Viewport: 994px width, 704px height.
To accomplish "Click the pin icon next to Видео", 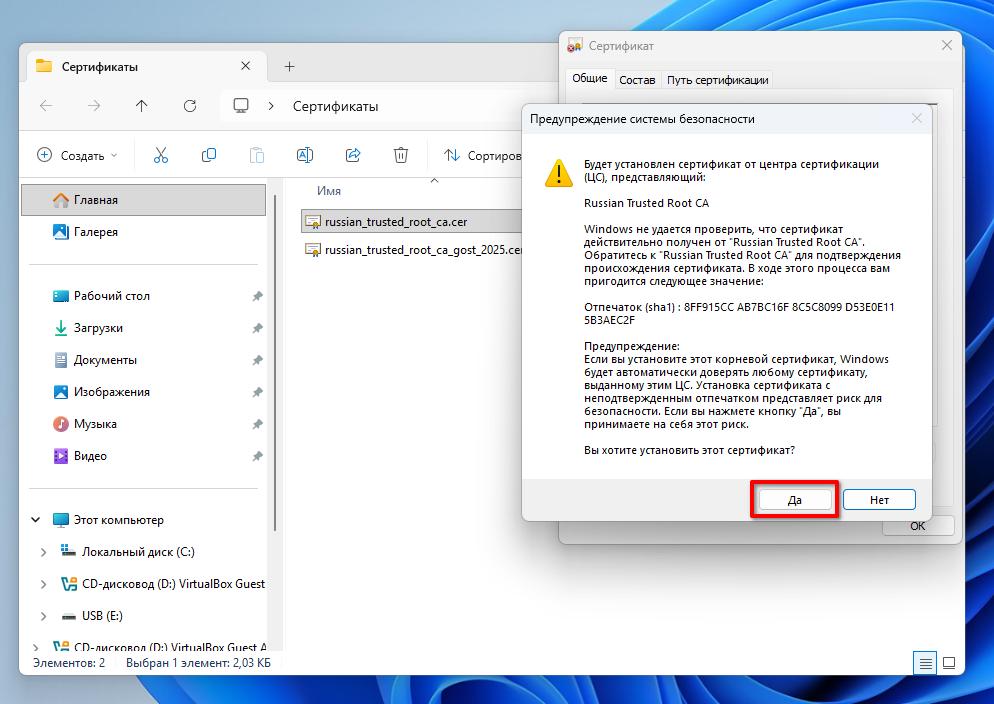I will point(257,456).
